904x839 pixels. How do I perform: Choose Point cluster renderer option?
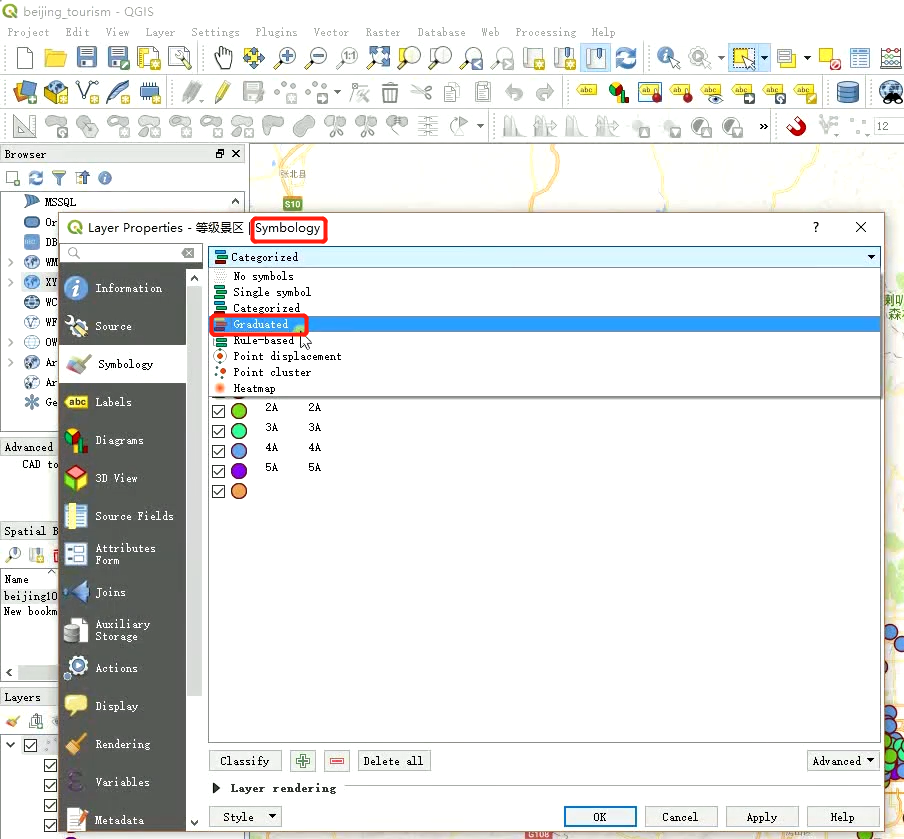(544, 372)
